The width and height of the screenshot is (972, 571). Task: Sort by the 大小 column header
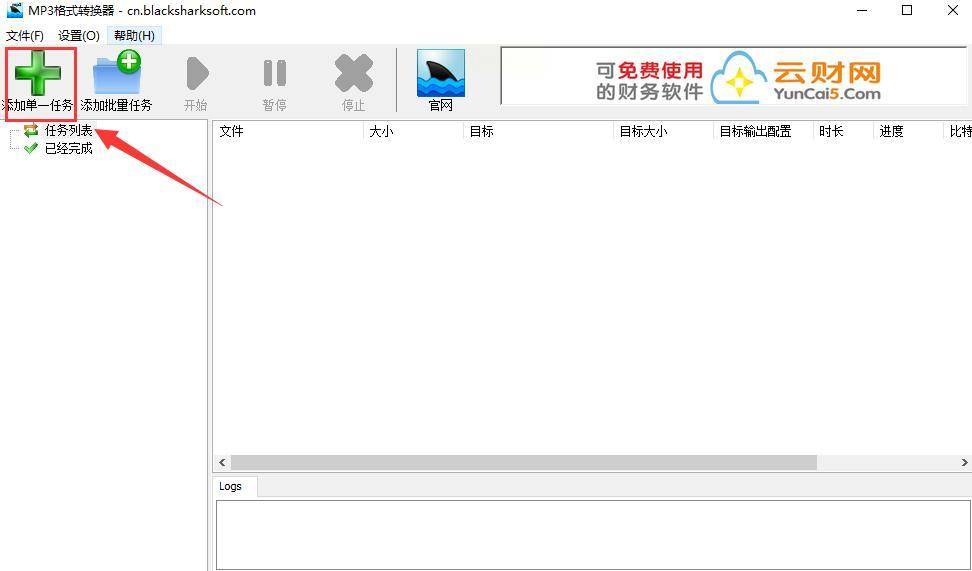click(413, 131)
